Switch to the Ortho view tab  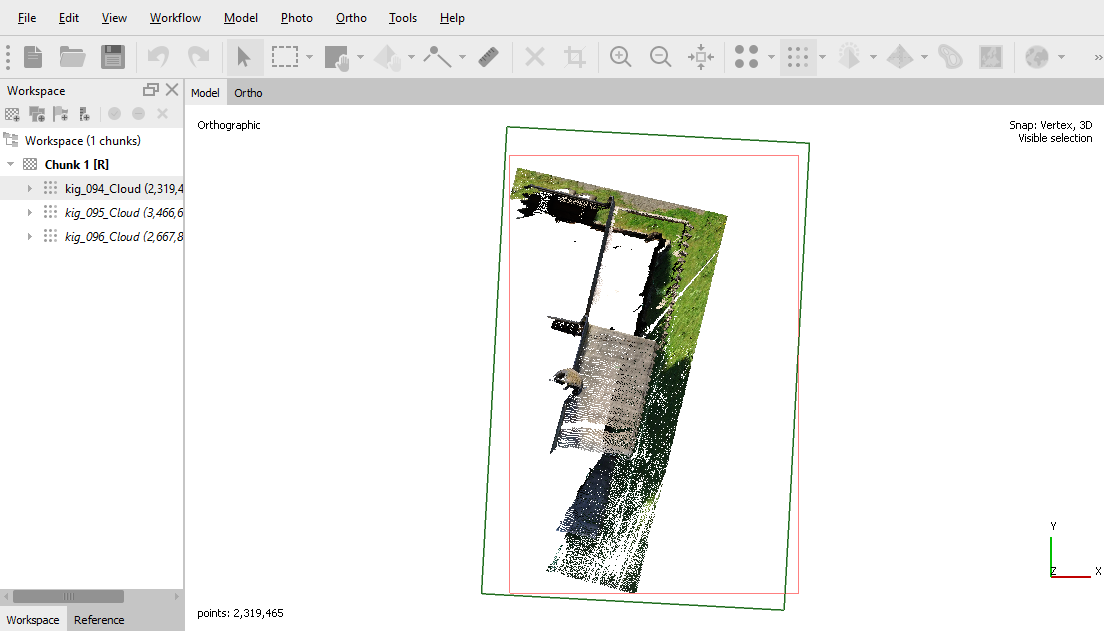pos(248,93)
